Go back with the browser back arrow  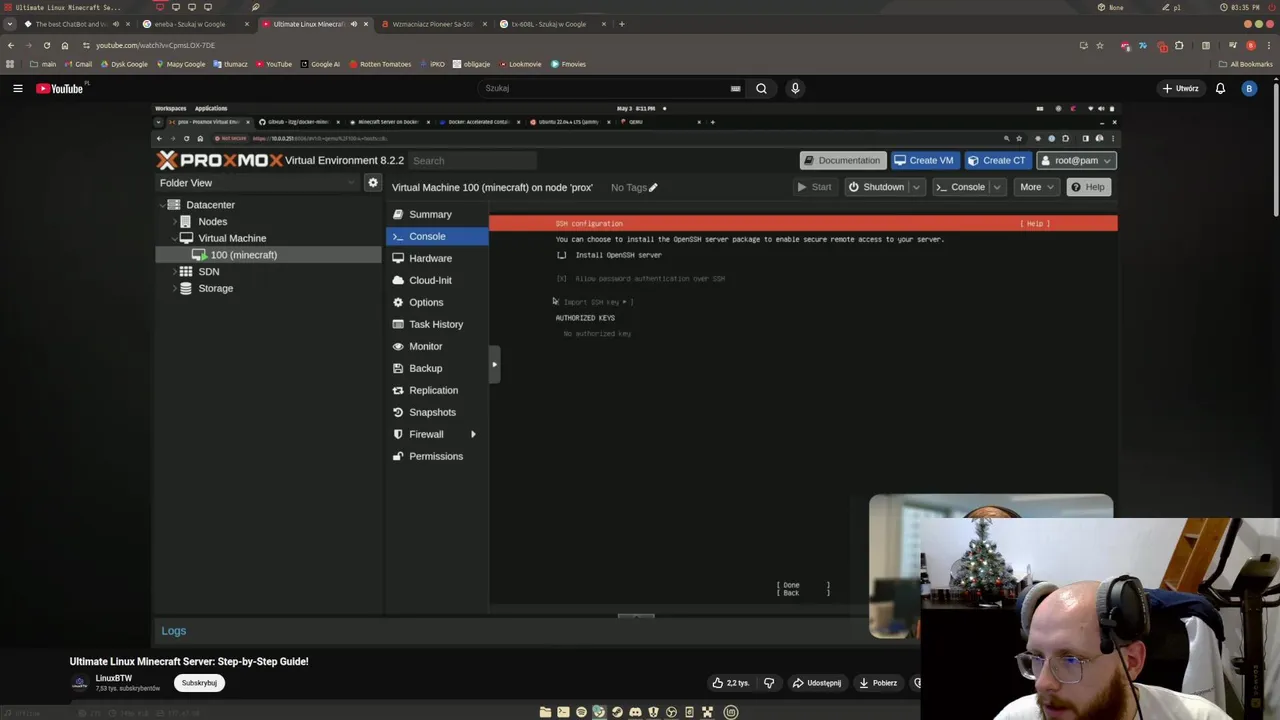tap(11, 45)
